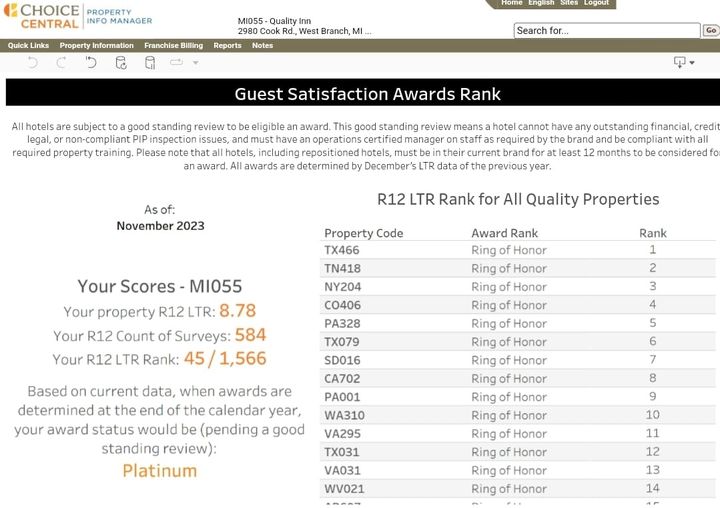Click the Rank column header
This screenshot has height=508, width=720.
click(x=652, y=233)
